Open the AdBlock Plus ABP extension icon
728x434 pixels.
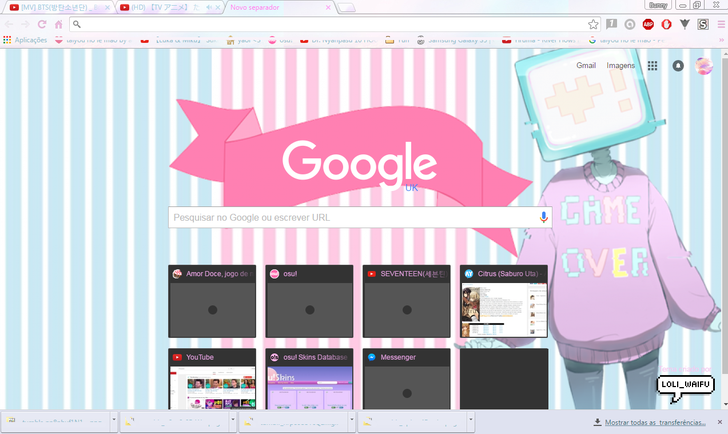tap(648, 24)
